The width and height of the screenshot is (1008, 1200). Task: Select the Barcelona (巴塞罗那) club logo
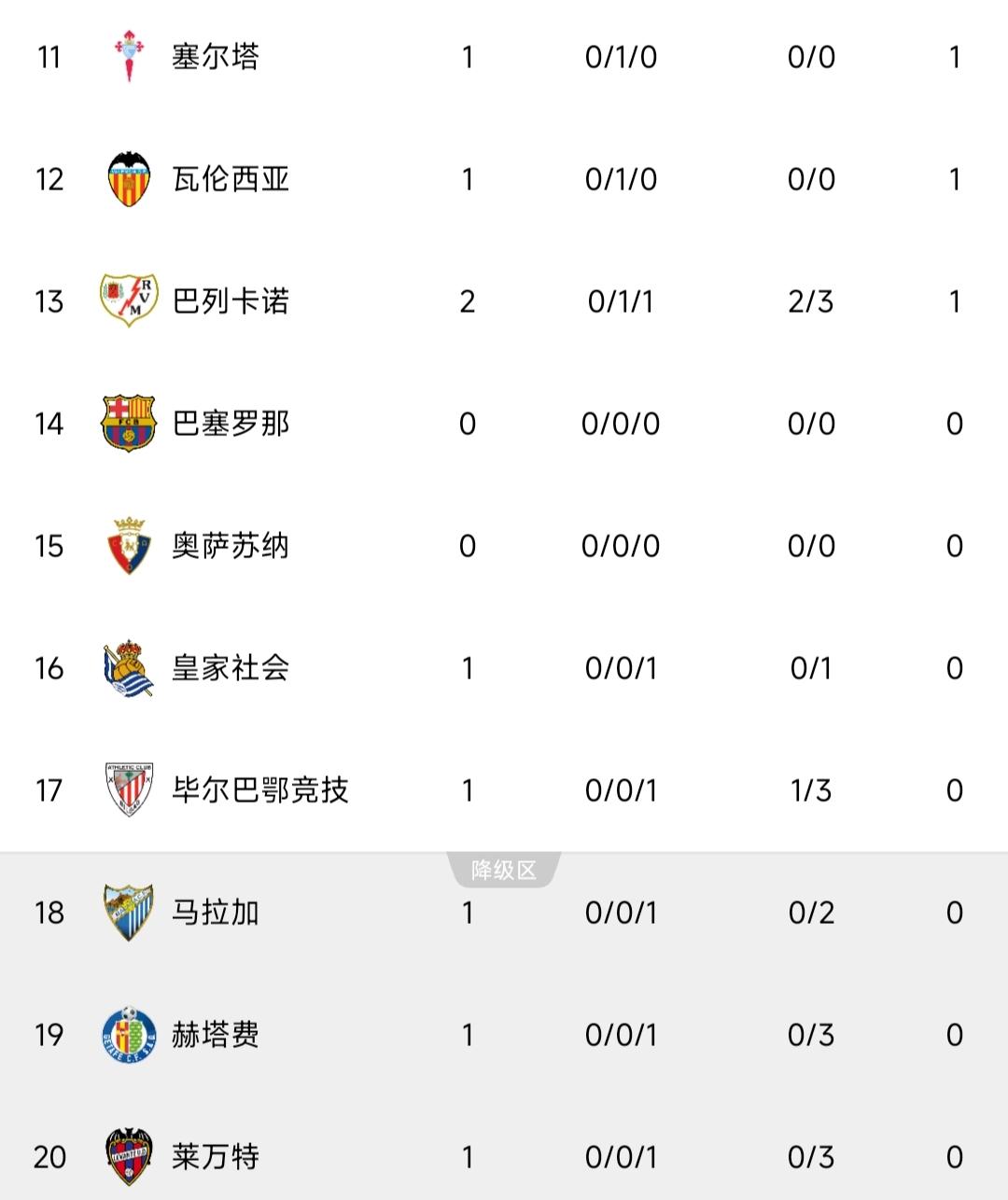pyautogui.click(x=129, y=423)
